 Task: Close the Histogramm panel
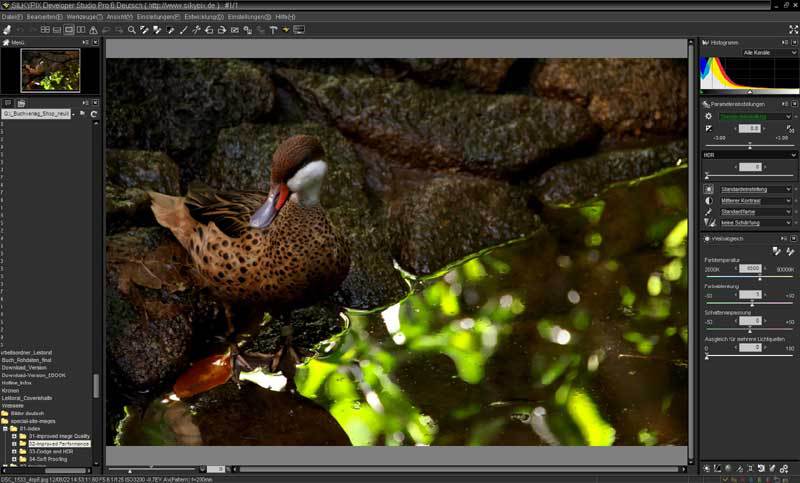point(794,42)
